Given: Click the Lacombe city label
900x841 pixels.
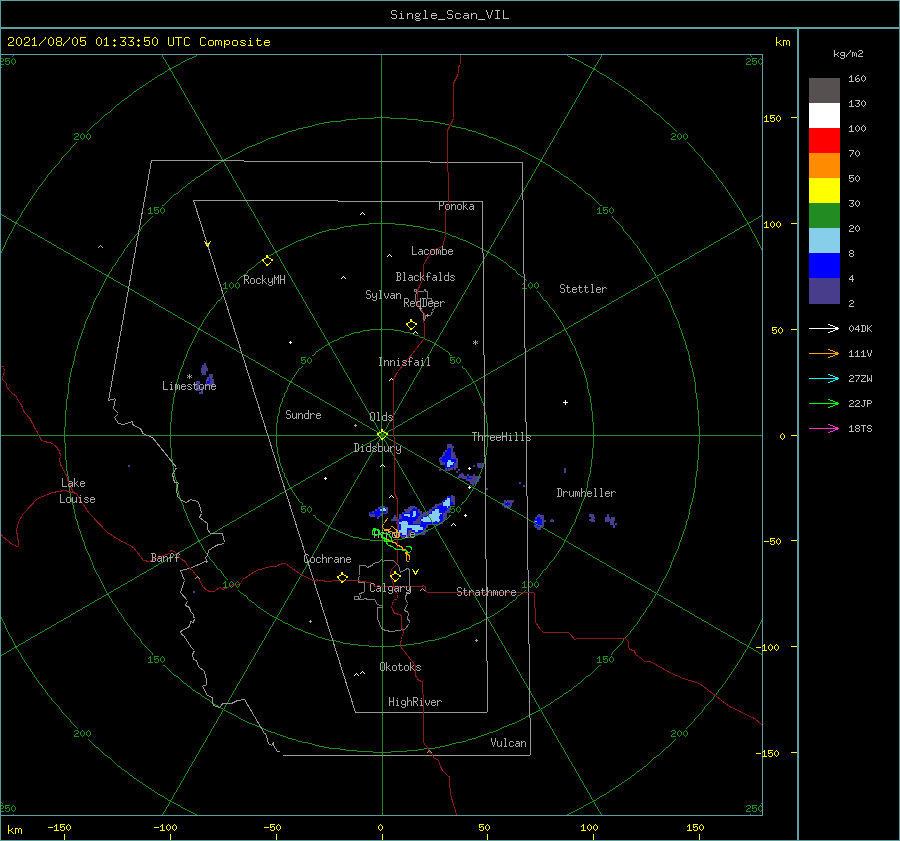Looking at the screenshot, I should (432, 251).
